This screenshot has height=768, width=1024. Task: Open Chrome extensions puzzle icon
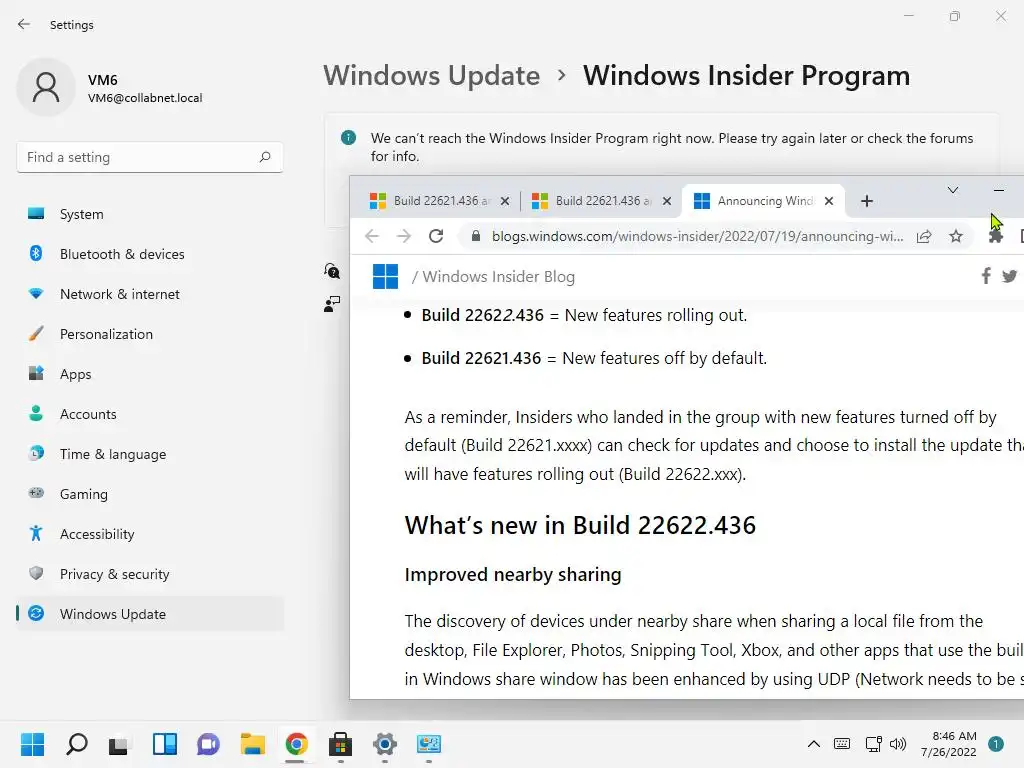[x=995, y=236]
